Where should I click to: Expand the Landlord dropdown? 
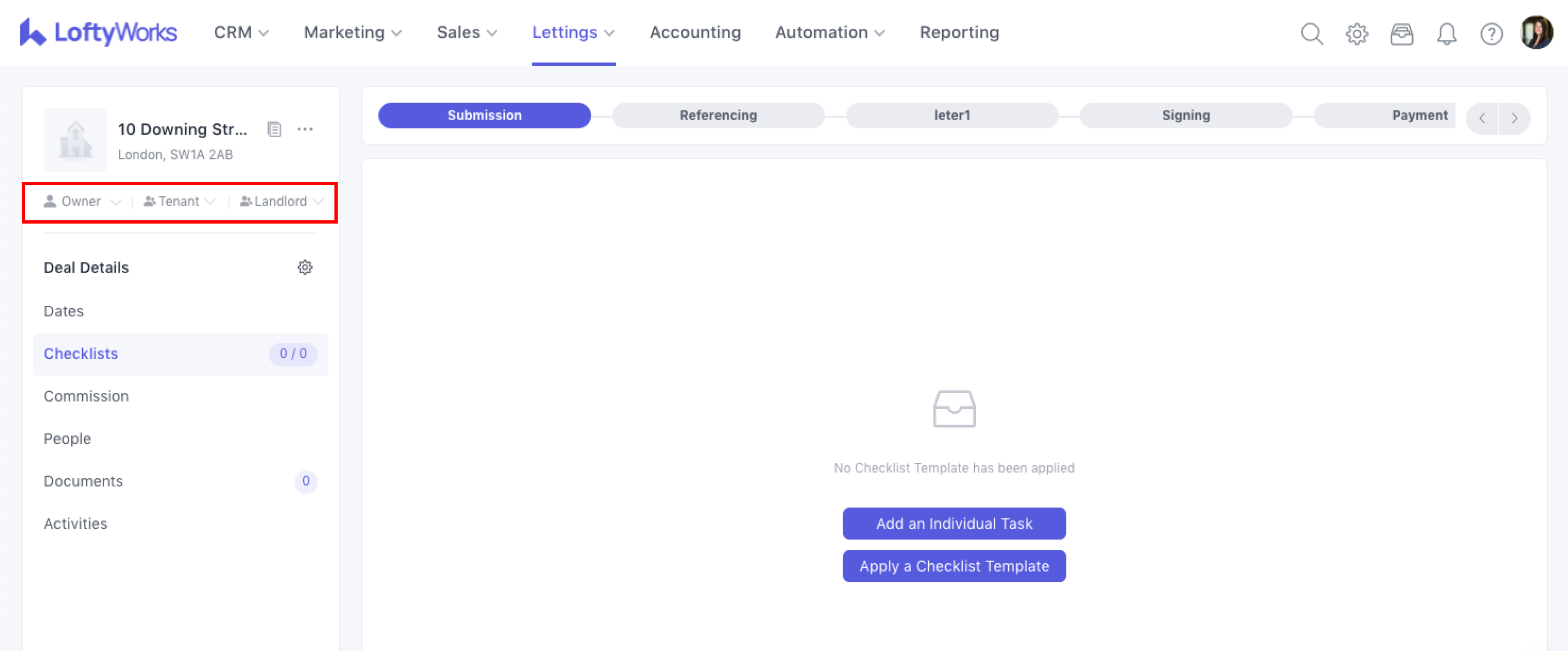coord(281,202)
